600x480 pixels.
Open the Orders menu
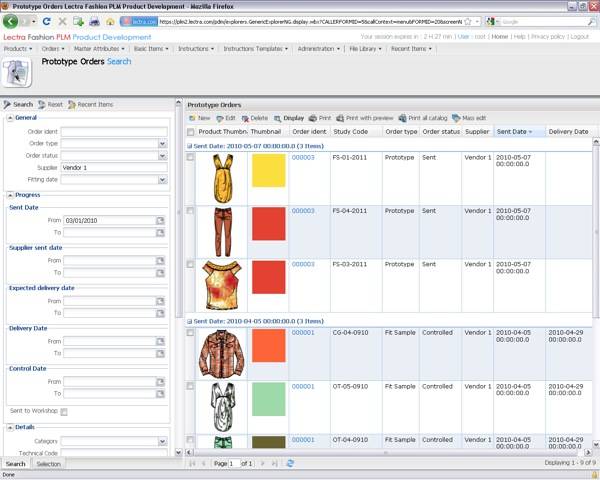click(53, 49)
